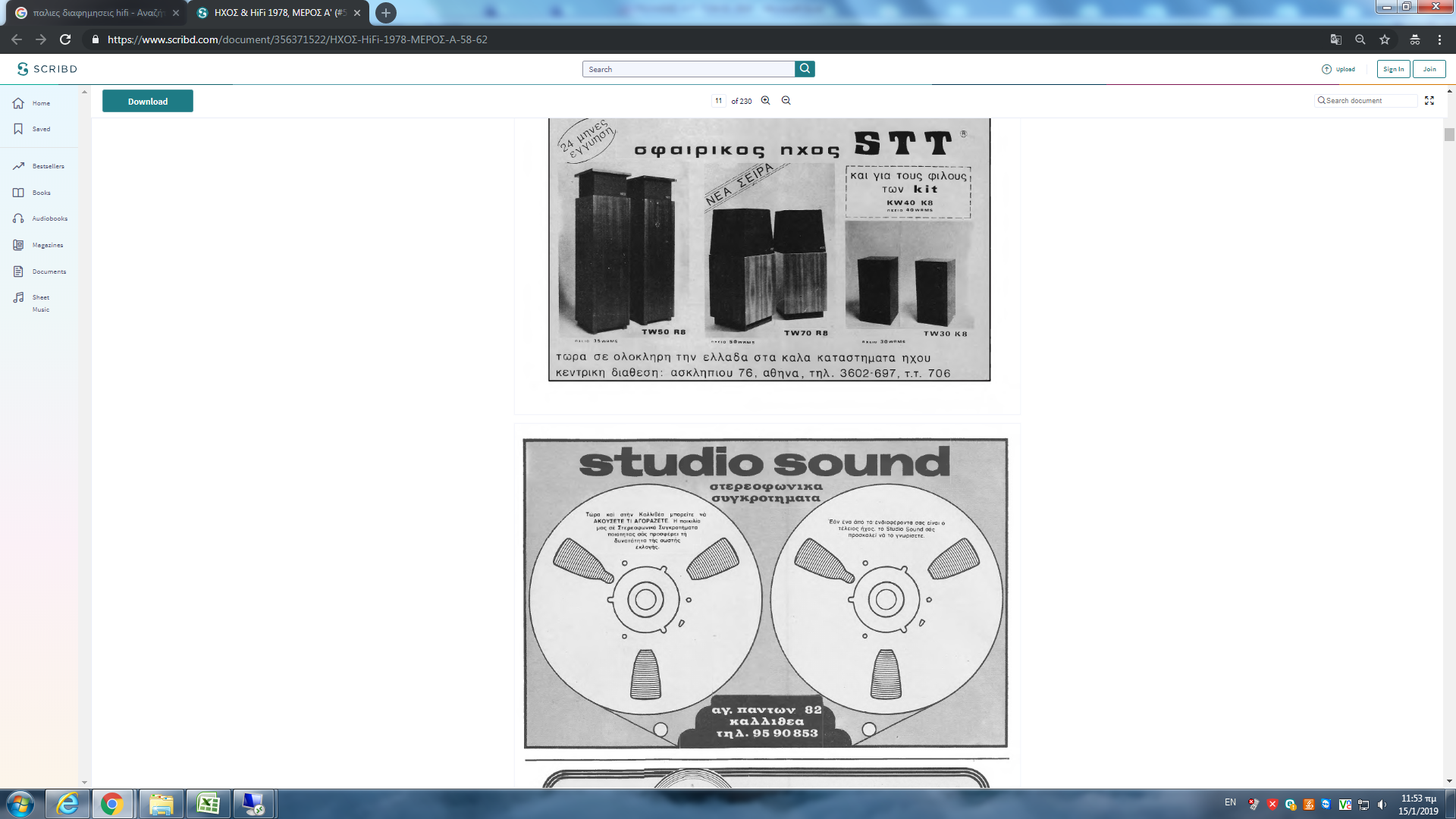Zoom out of the document page
This screenshot has height=819, width=1456.
pyautogui.click(x=786, y=101)
